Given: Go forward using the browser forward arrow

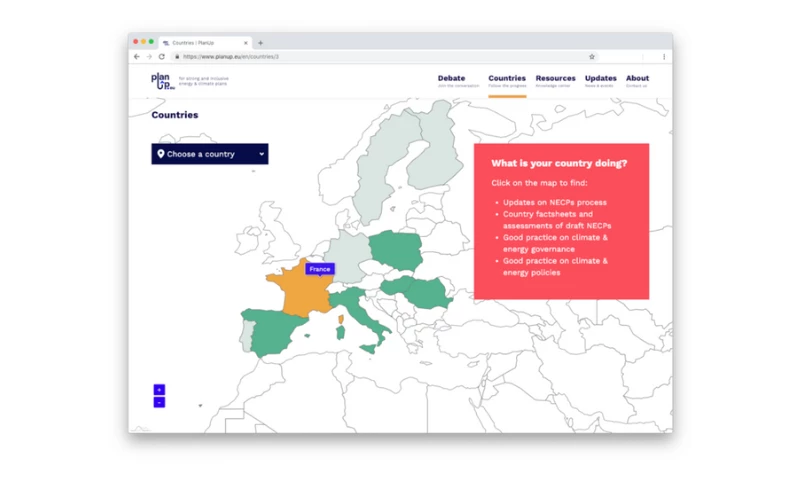Looking at the screenshot, I should 150,57.
